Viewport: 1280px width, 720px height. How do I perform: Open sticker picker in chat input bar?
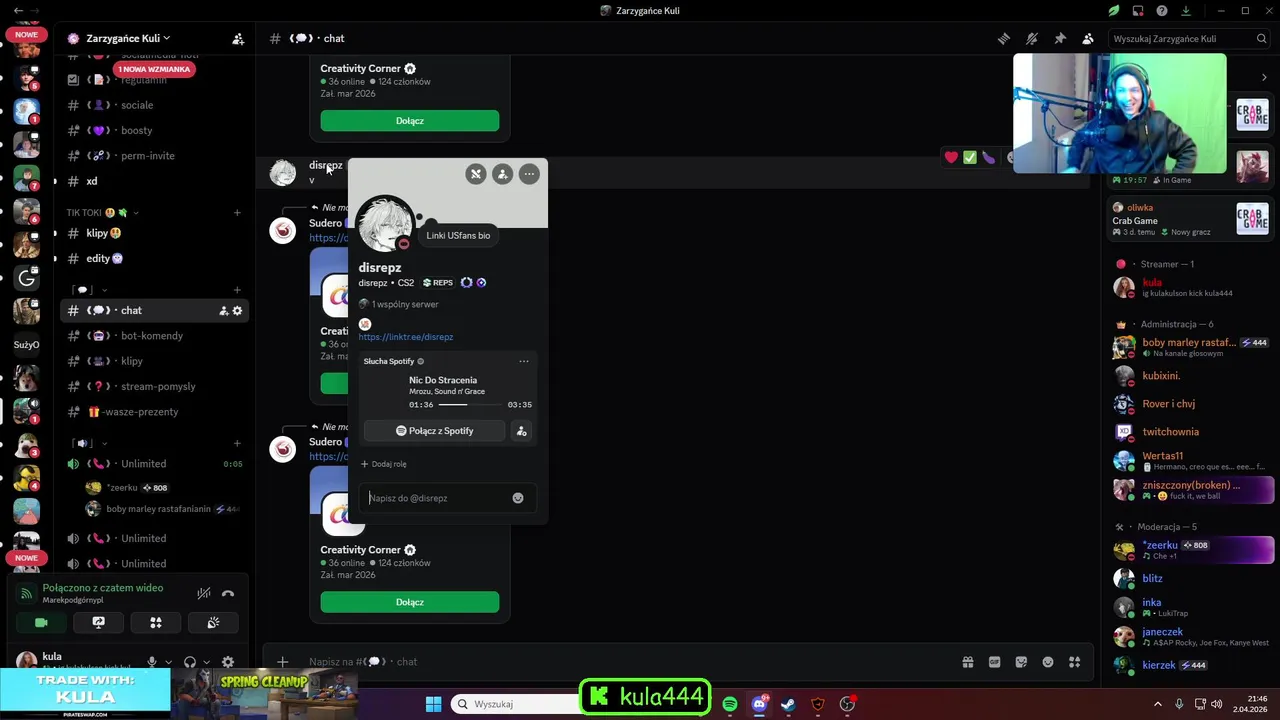click(x=1021, y=662)
